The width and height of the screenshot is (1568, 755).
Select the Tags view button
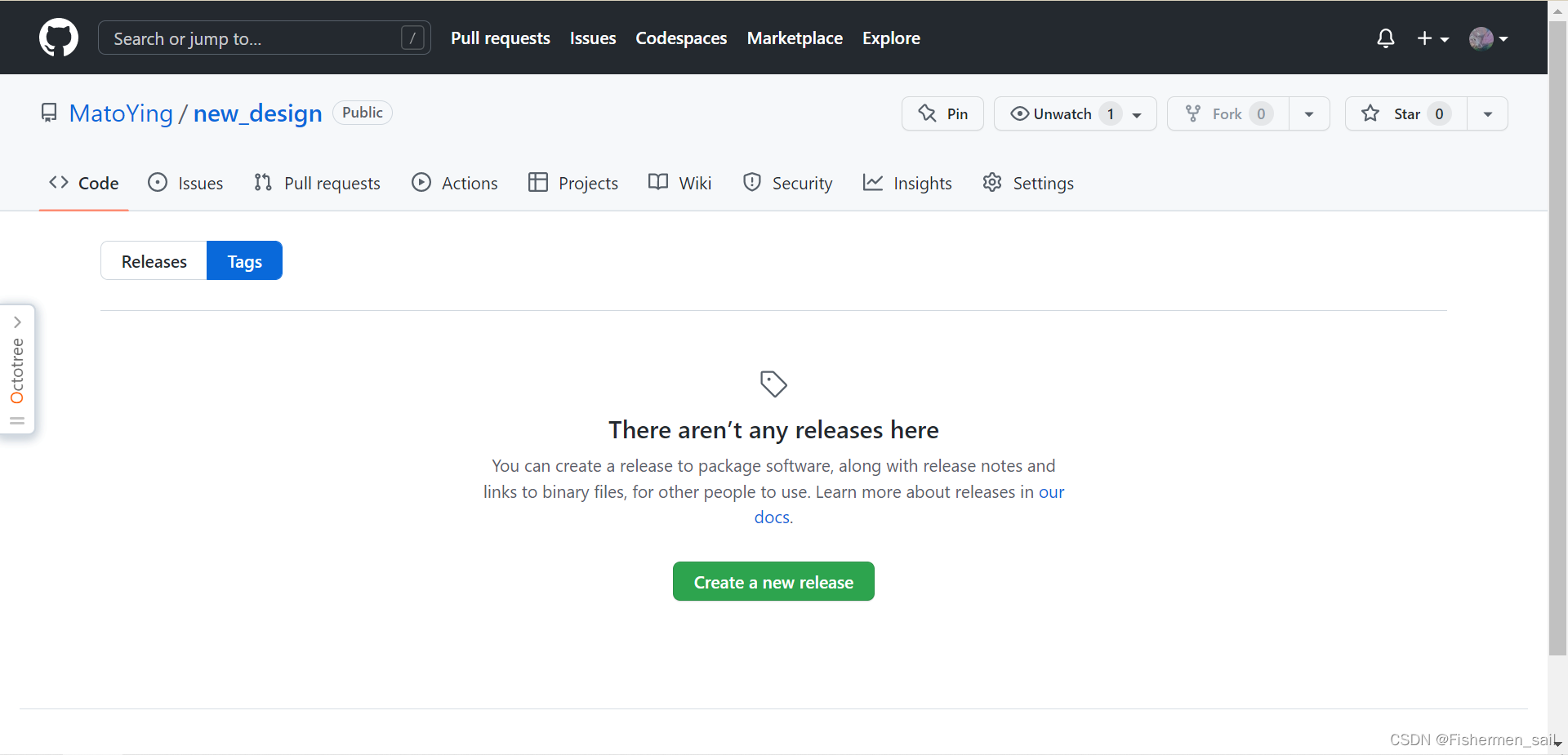coord(244,260)
